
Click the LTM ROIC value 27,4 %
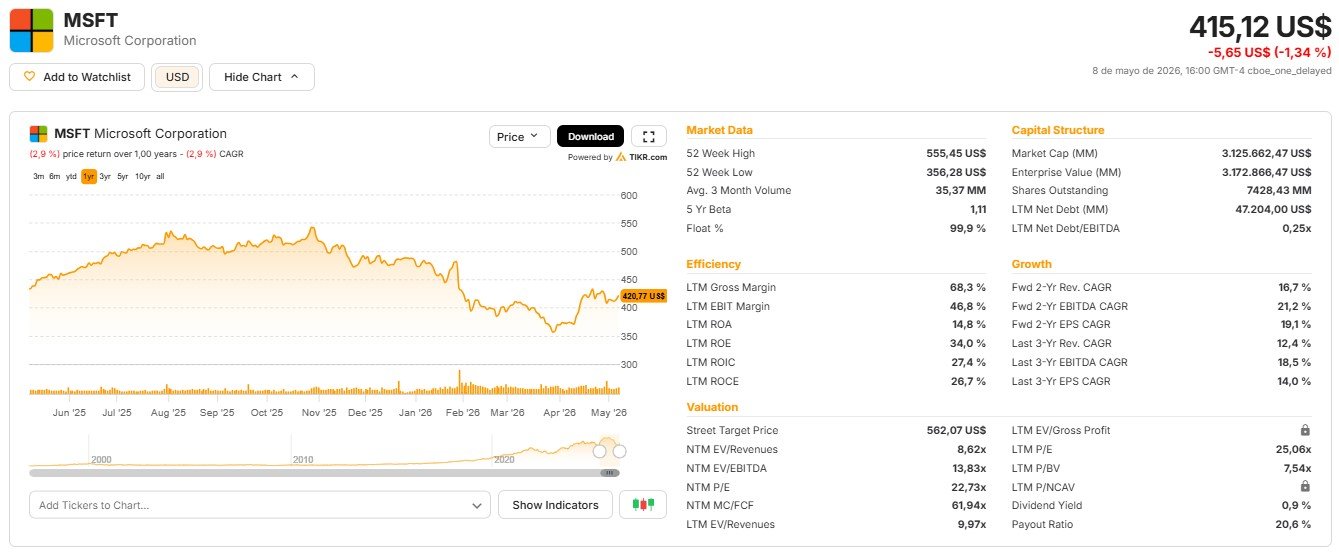point(968,362)
